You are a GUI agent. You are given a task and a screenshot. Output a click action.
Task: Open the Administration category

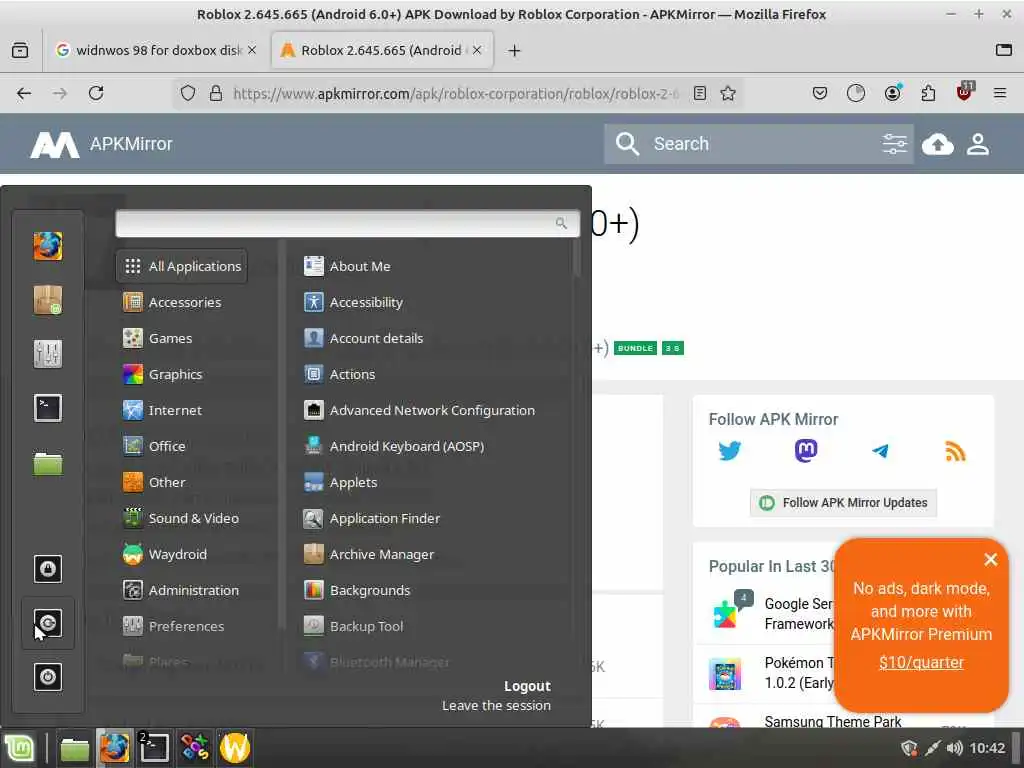[x=182, y=590]
